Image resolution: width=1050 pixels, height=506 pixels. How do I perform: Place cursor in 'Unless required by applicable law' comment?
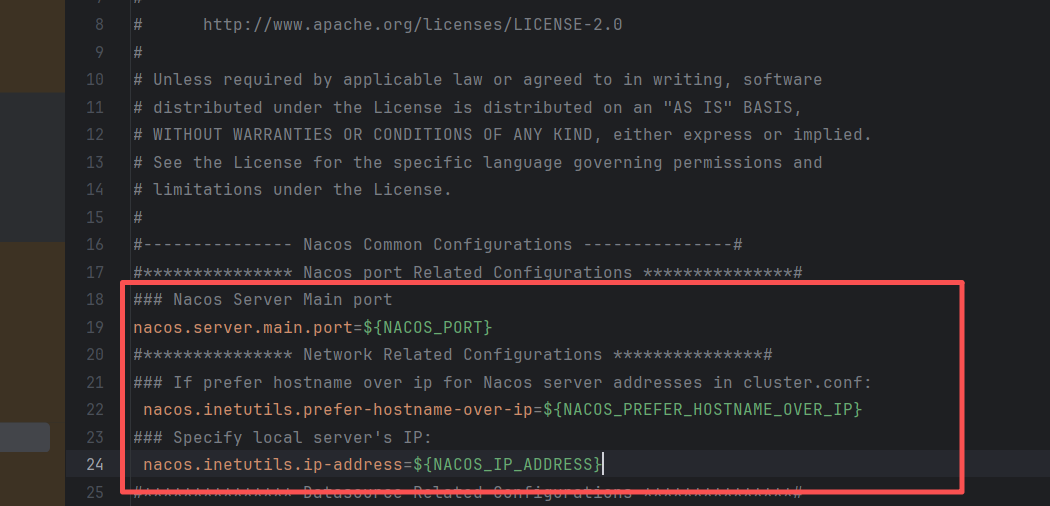[x=477, y=80]
